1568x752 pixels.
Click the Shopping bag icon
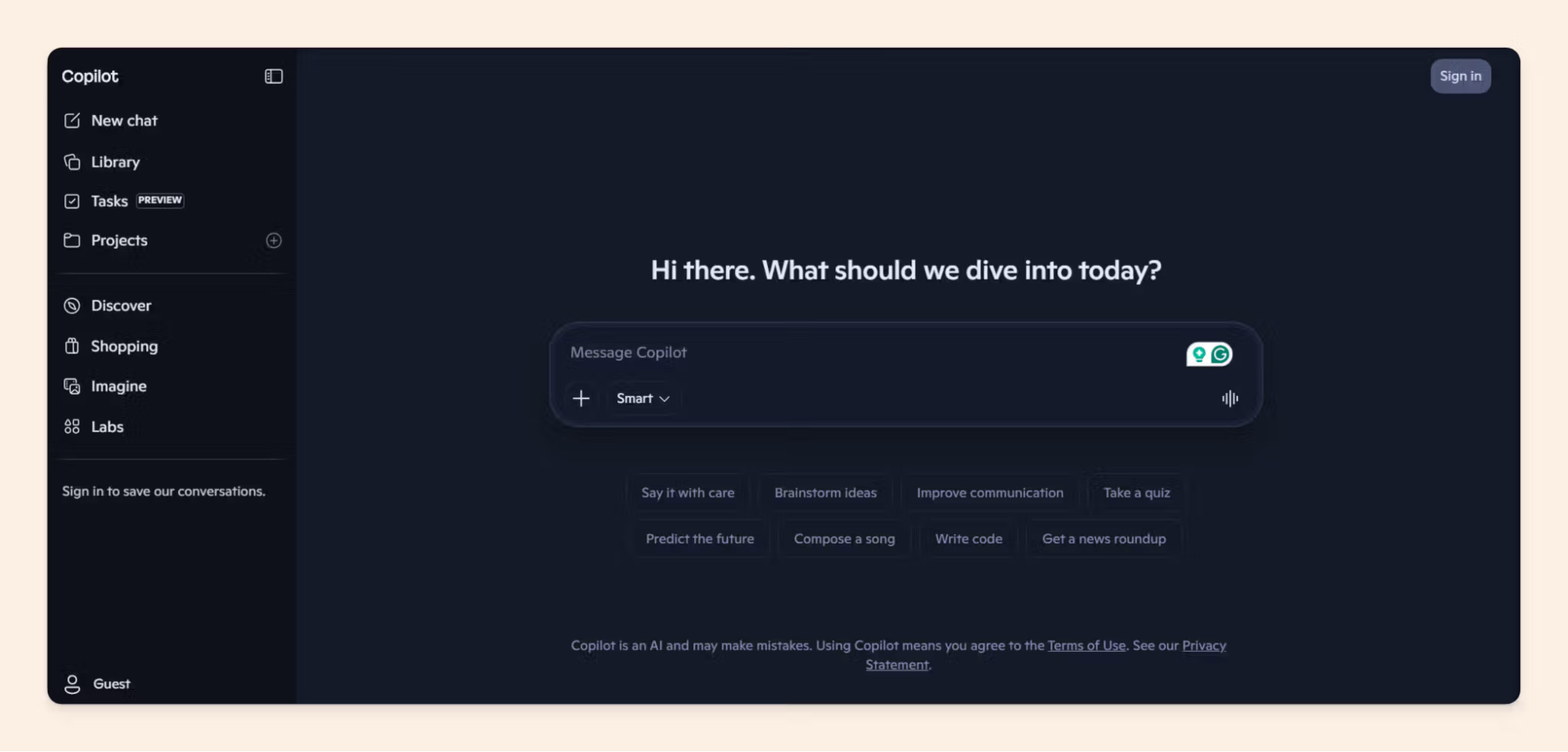coord(72,346)
